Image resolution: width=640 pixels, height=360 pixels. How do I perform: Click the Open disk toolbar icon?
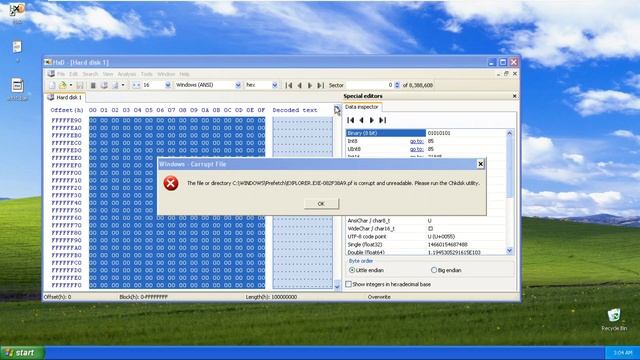104,85
